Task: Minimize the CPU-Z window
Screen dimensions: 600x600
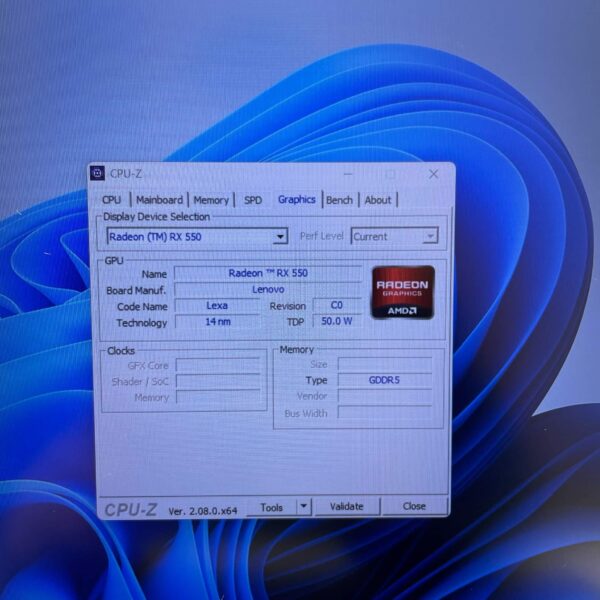Action: point(348,174)
